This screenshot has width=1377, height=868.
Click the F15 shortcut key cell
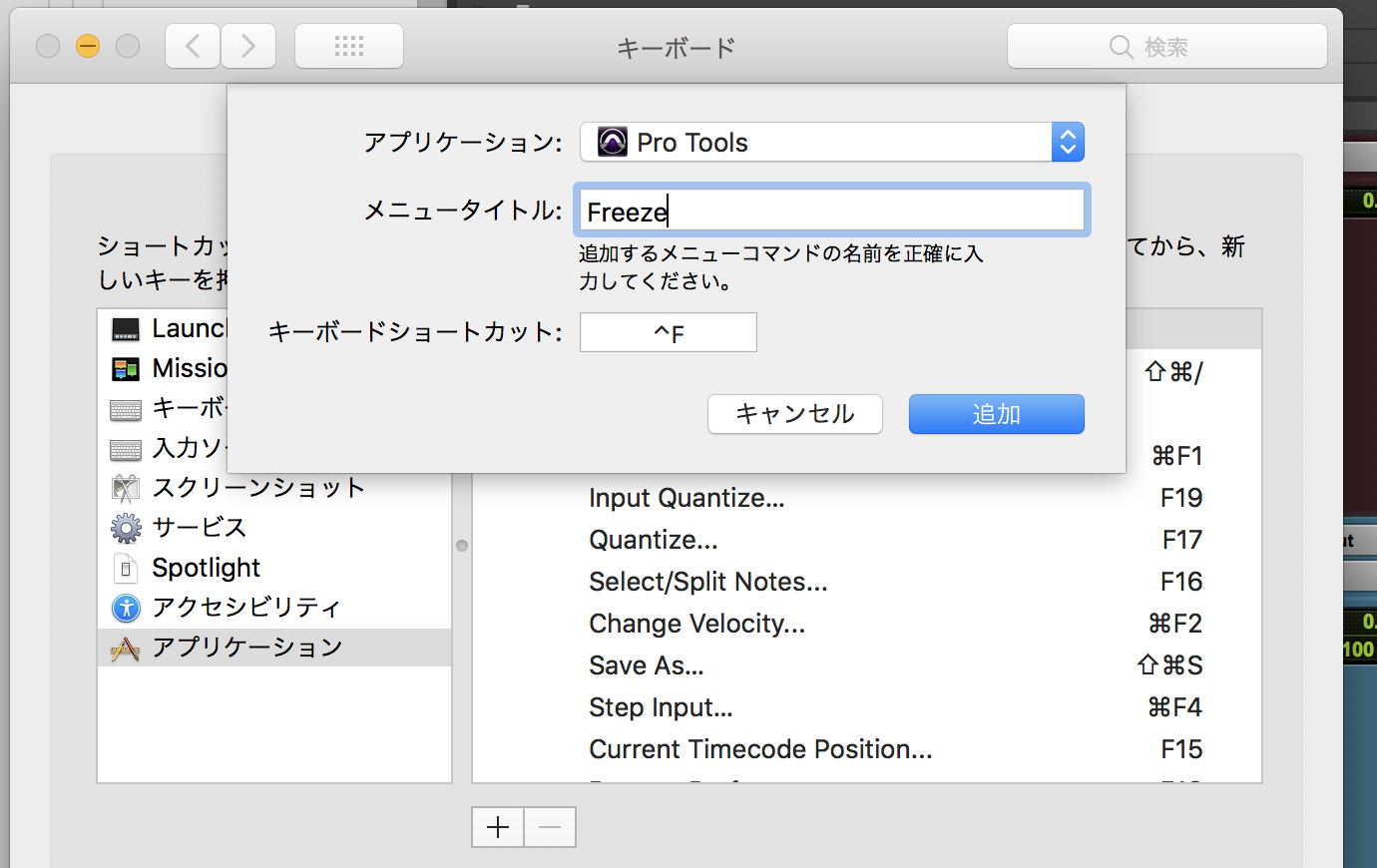tap(1181, 749)
